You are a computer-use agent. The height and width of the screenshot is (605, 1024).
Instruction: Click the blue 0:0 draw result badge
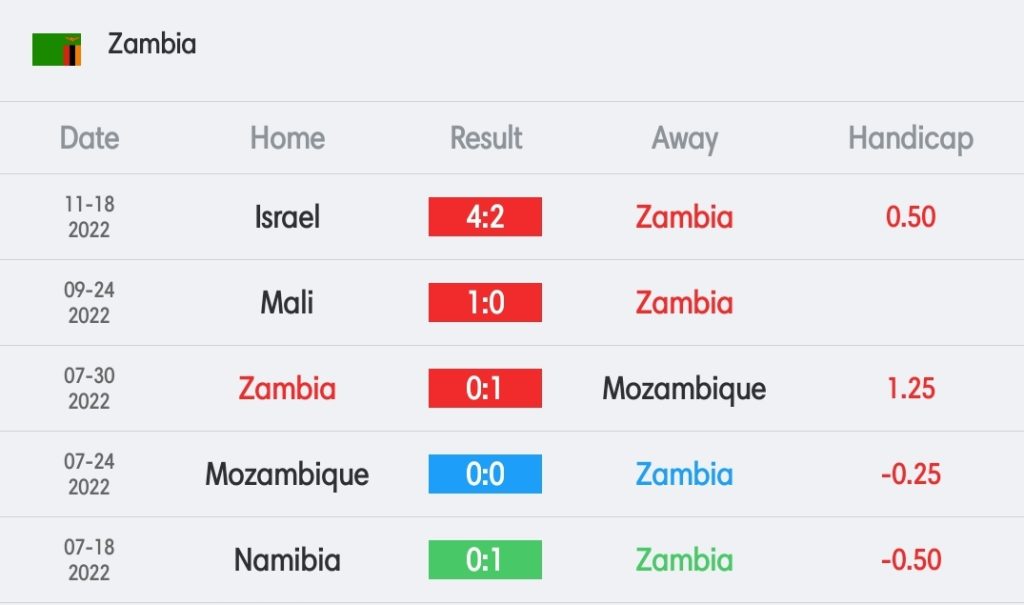coord(485,474)
